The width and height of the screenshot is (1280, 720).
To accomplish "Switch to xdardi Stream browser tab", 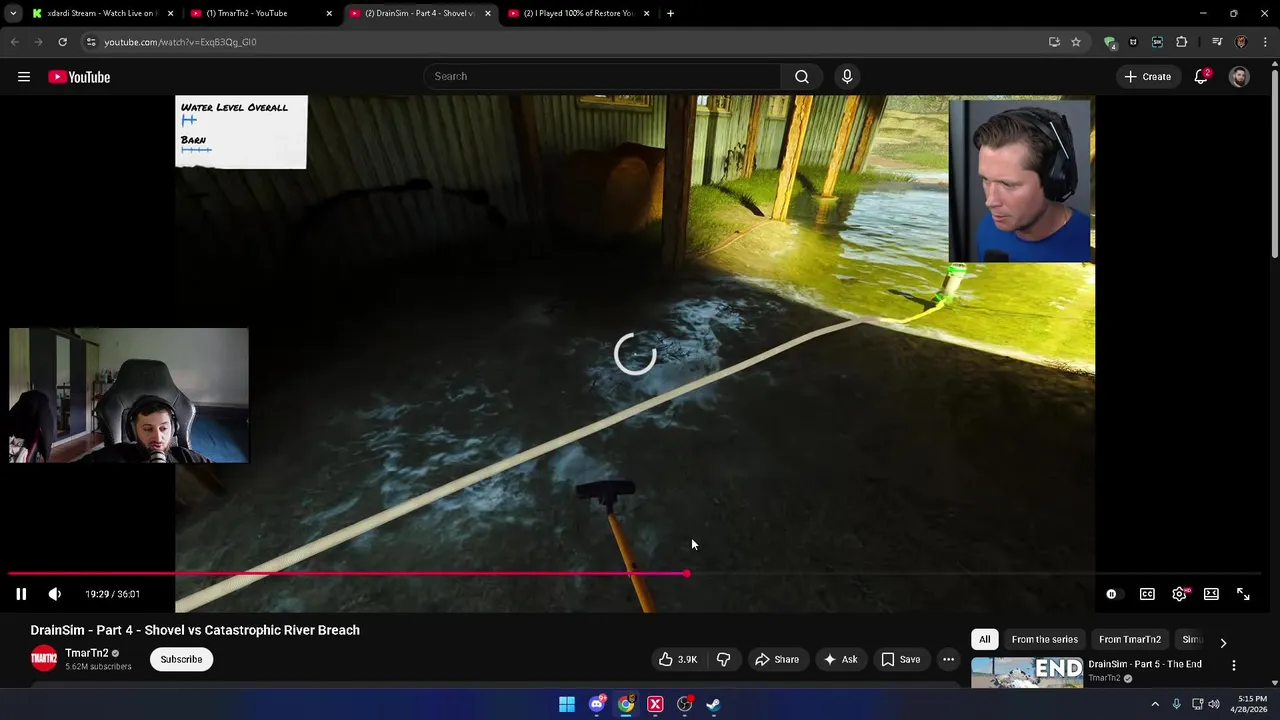I will click(x=102, y=13).
